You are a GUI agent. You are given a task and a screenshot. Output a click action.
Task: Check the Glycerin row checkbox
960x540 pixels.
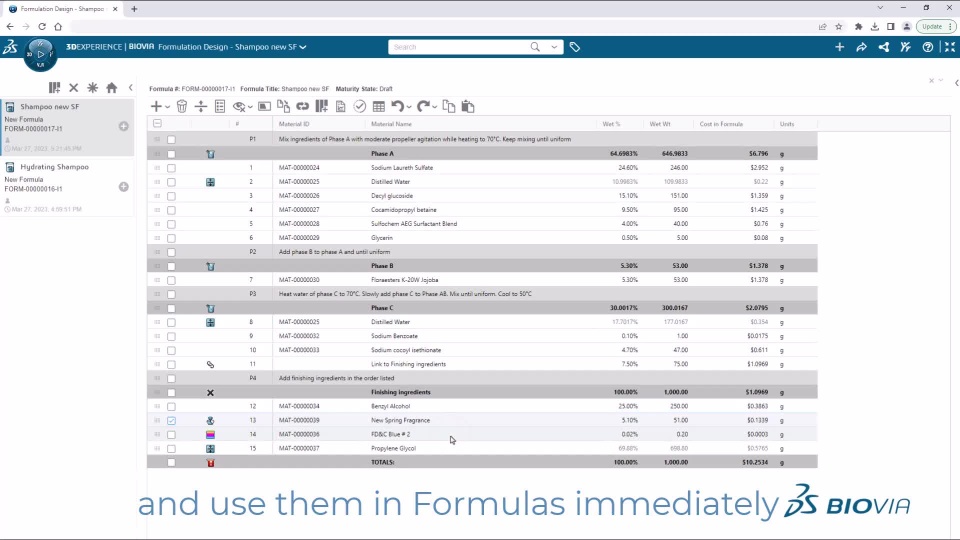tap(171, 238)
